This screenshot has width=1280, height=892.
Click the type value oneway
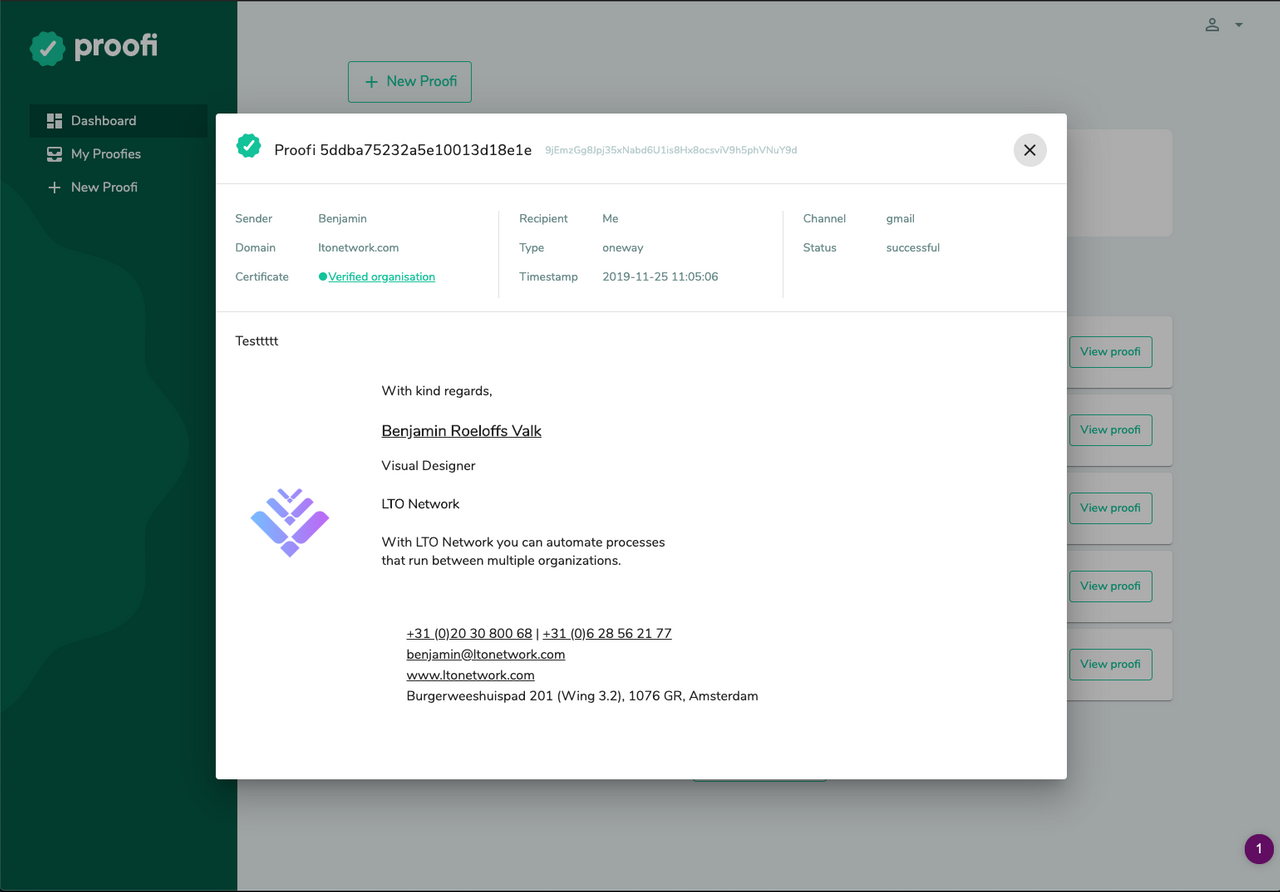(623, 248)
